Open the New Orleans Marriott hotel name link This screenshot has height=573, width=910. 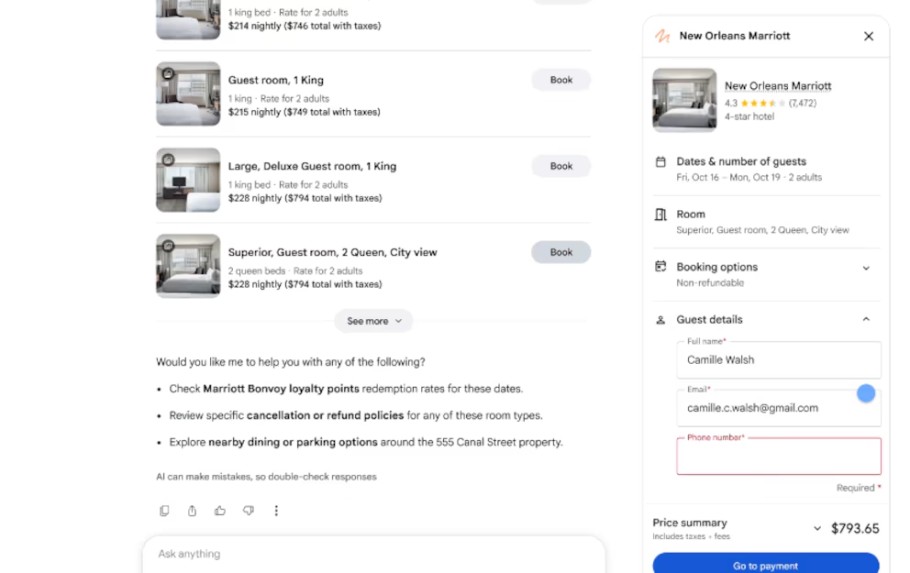[x=778, y=86]
